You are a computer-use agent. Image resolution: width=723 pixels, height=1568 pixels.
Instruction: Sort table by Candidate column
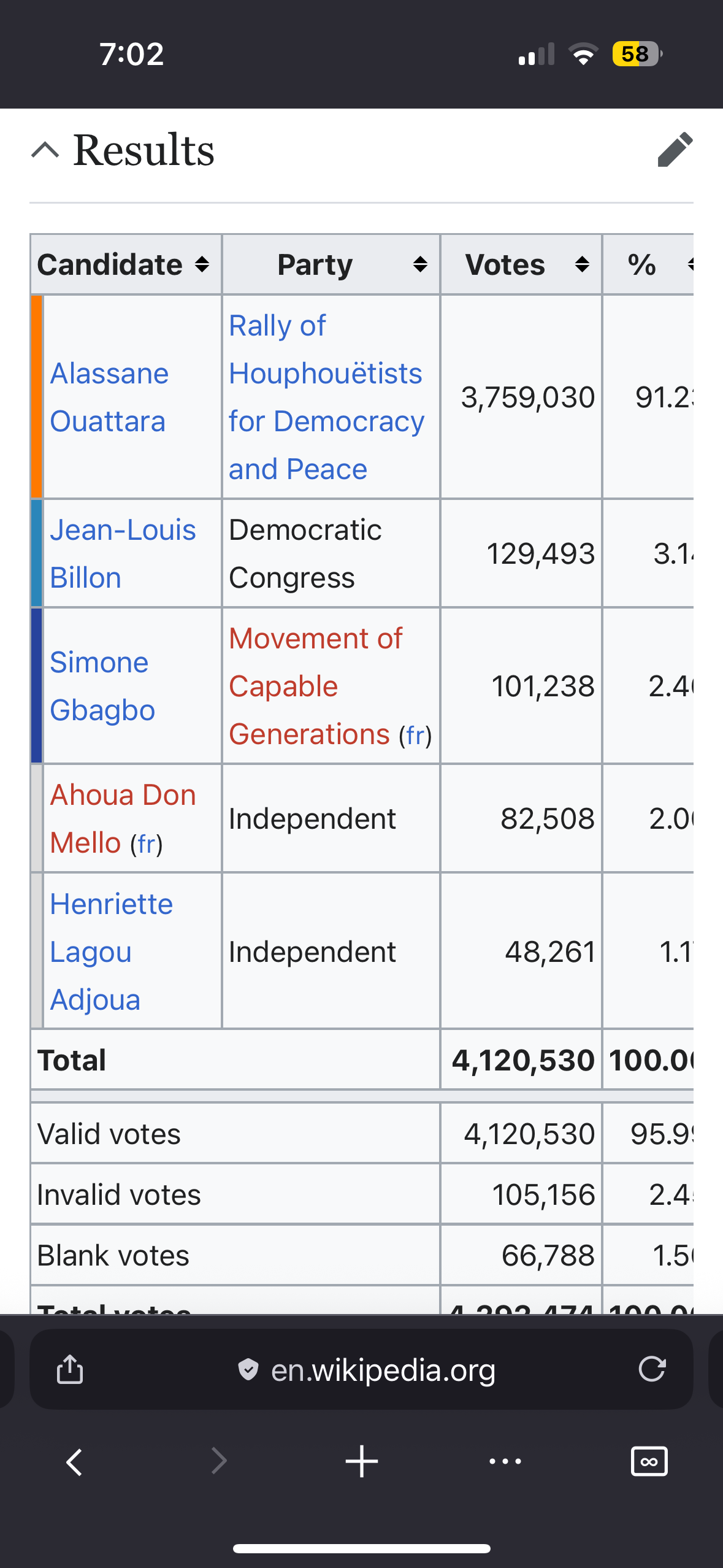tap(202, 265)
